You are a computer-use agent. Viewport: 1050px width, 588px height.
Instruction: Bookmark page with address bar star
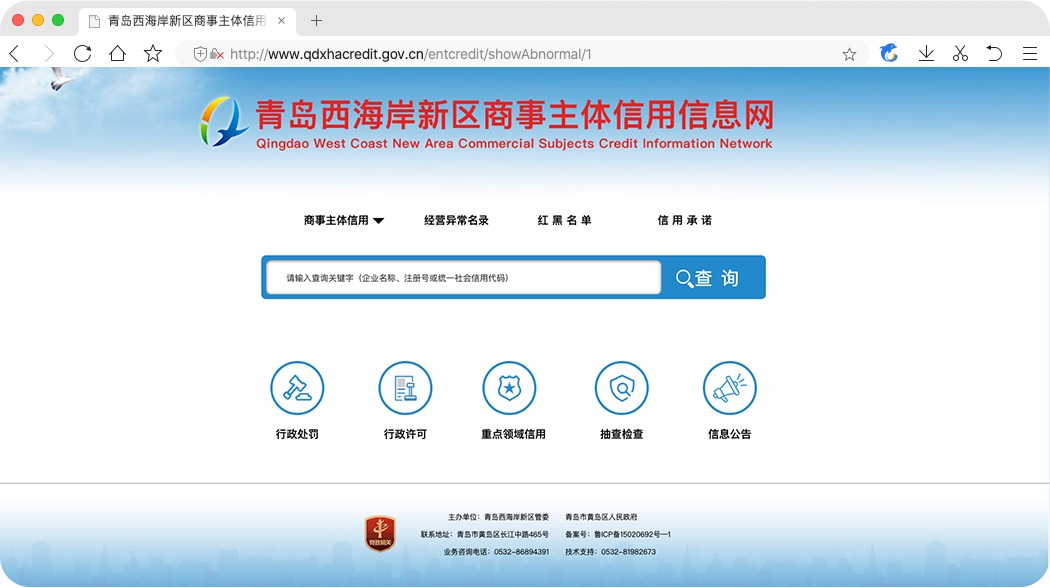849,55
